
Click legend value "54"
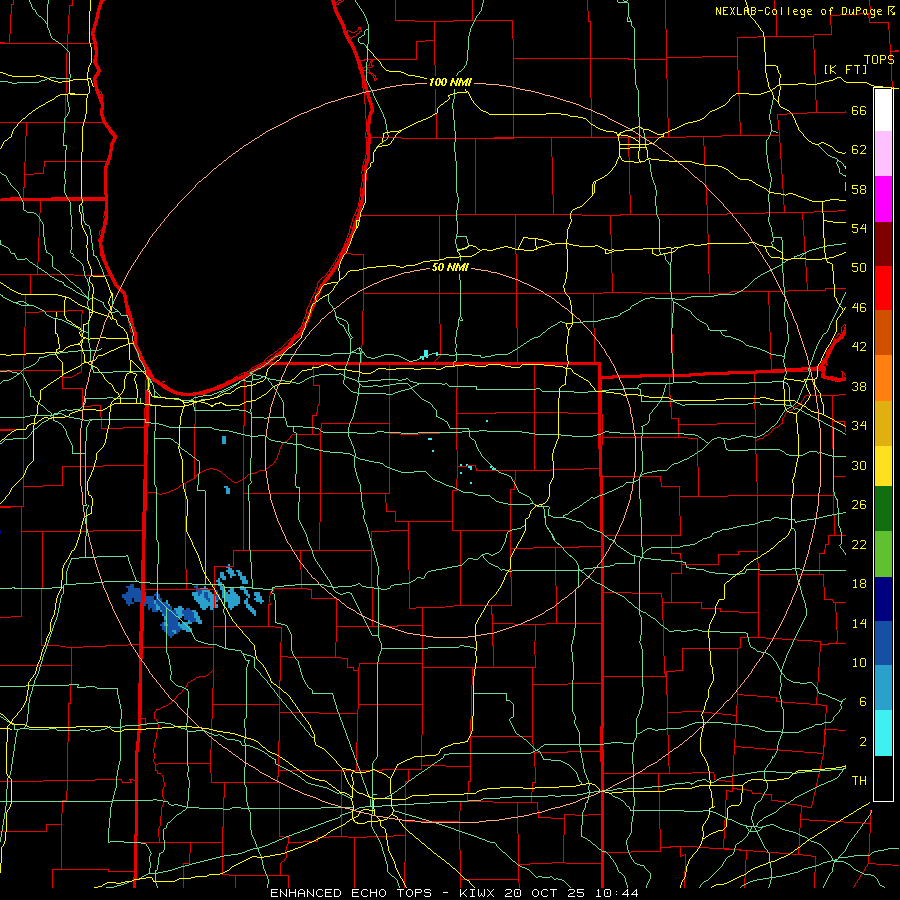click(x=859, y=228)
